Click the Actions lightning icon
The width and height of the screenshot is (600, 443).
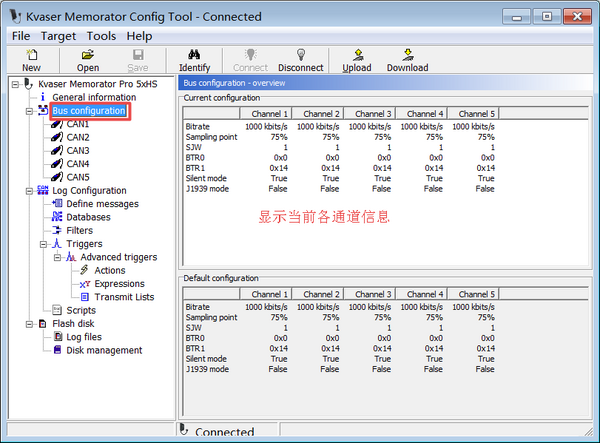pos(85,270)
